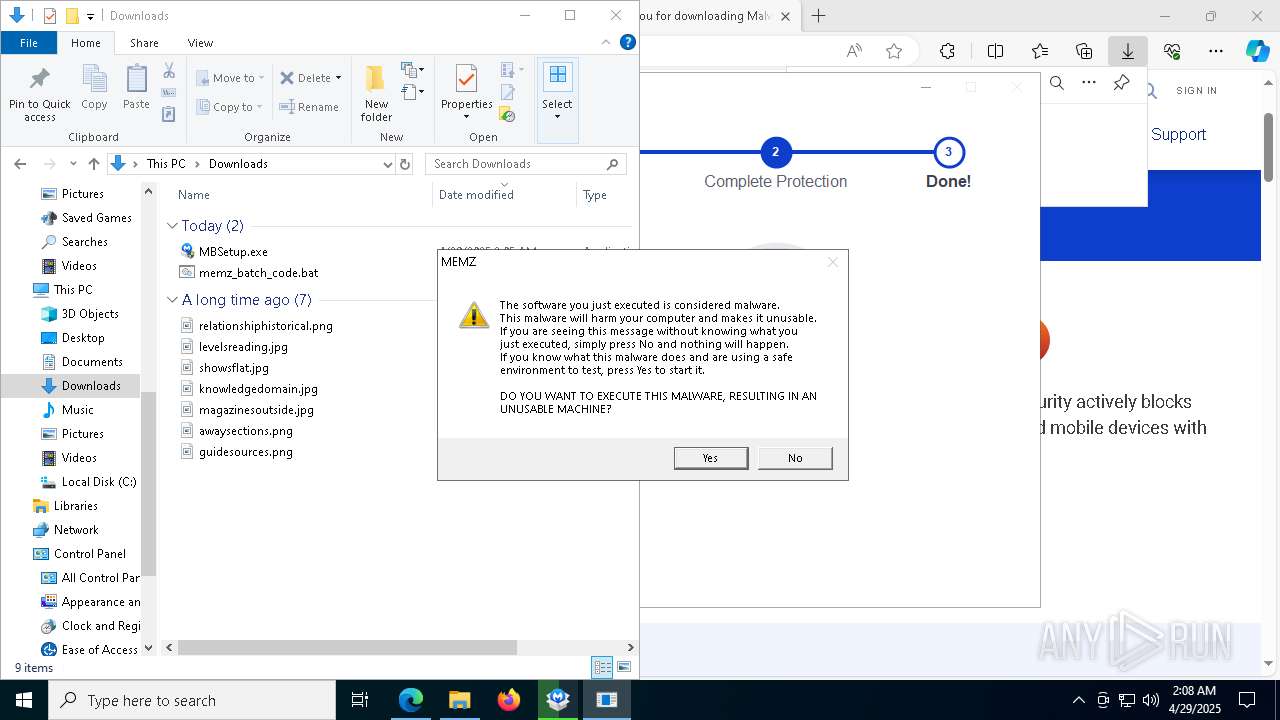Click the Search Downloads field

(x=526, y=164)
